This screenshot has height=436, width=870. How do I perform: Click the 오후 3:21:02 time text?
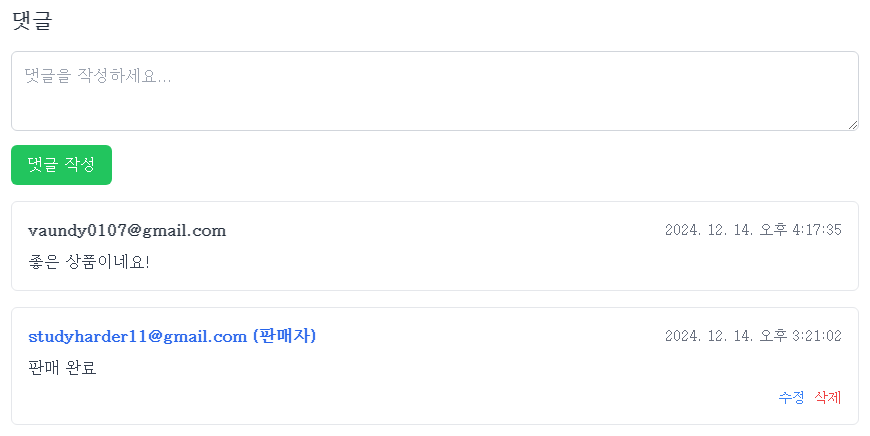[x=801, y=336]
